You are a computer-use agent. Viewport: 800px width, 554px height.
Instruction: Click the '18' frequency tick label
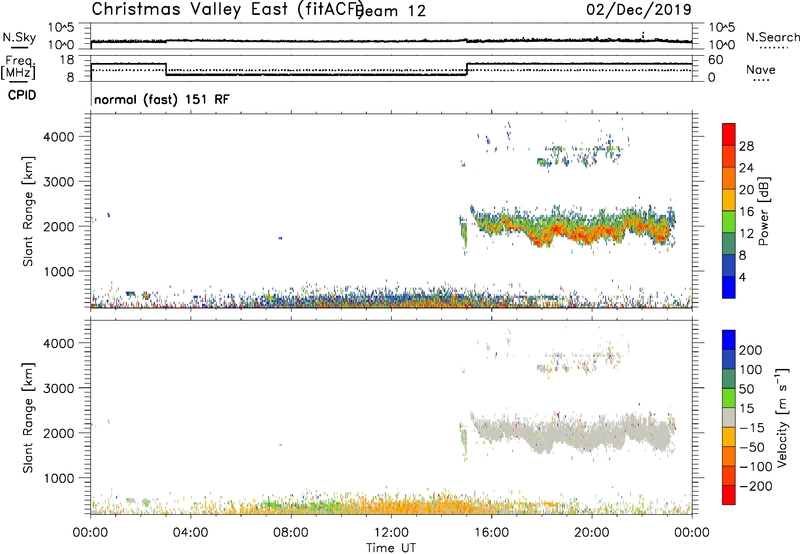pyautogui.click(x=67, y=60)
